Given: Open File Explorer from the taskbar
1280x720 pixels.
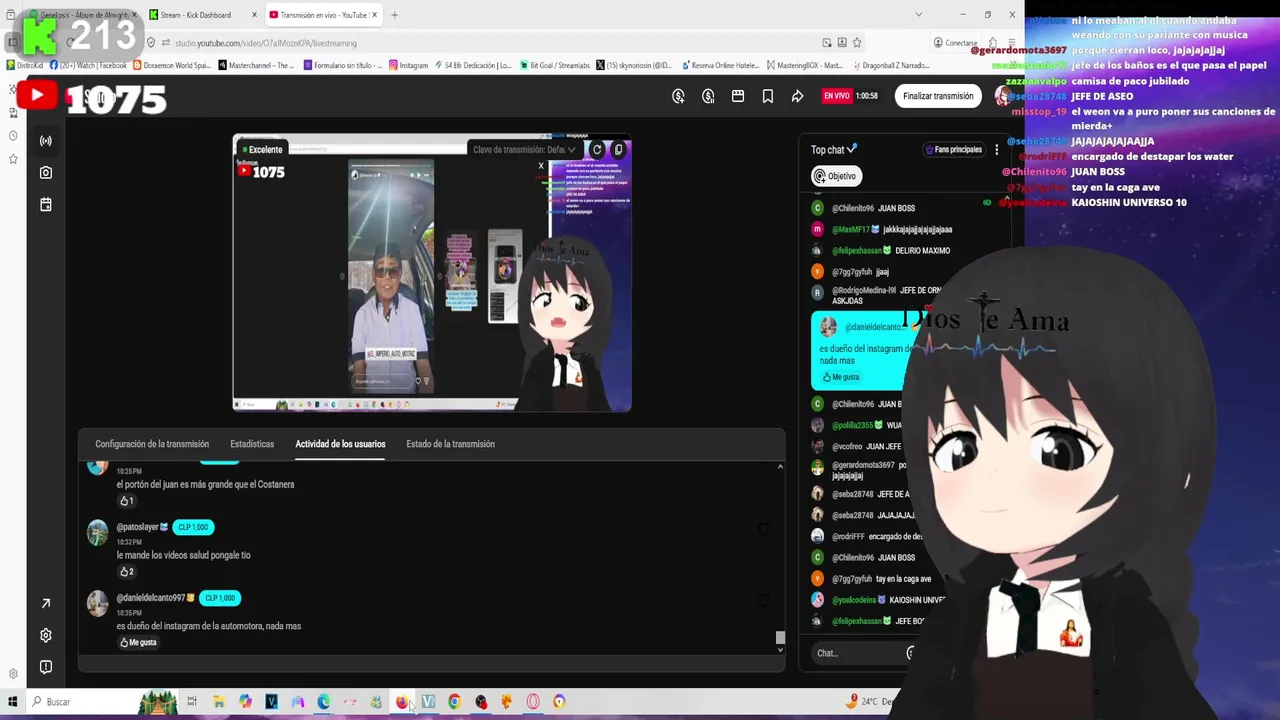Looking at the screenshot, I should coord(218,702).
